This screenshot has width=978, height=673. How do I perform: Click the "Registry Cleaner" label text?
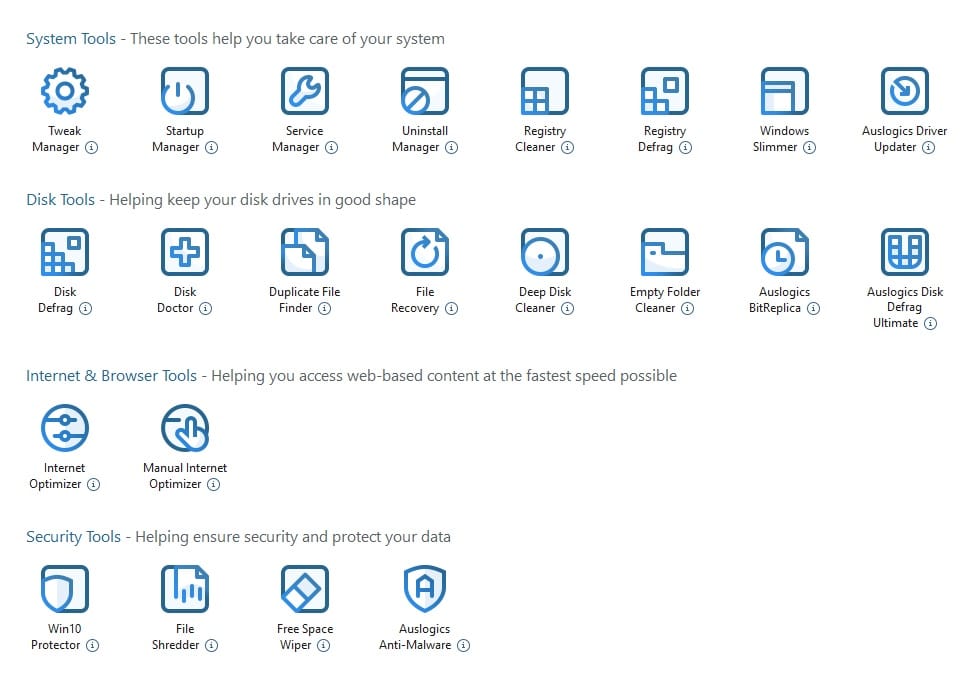[x=540, y=139]
